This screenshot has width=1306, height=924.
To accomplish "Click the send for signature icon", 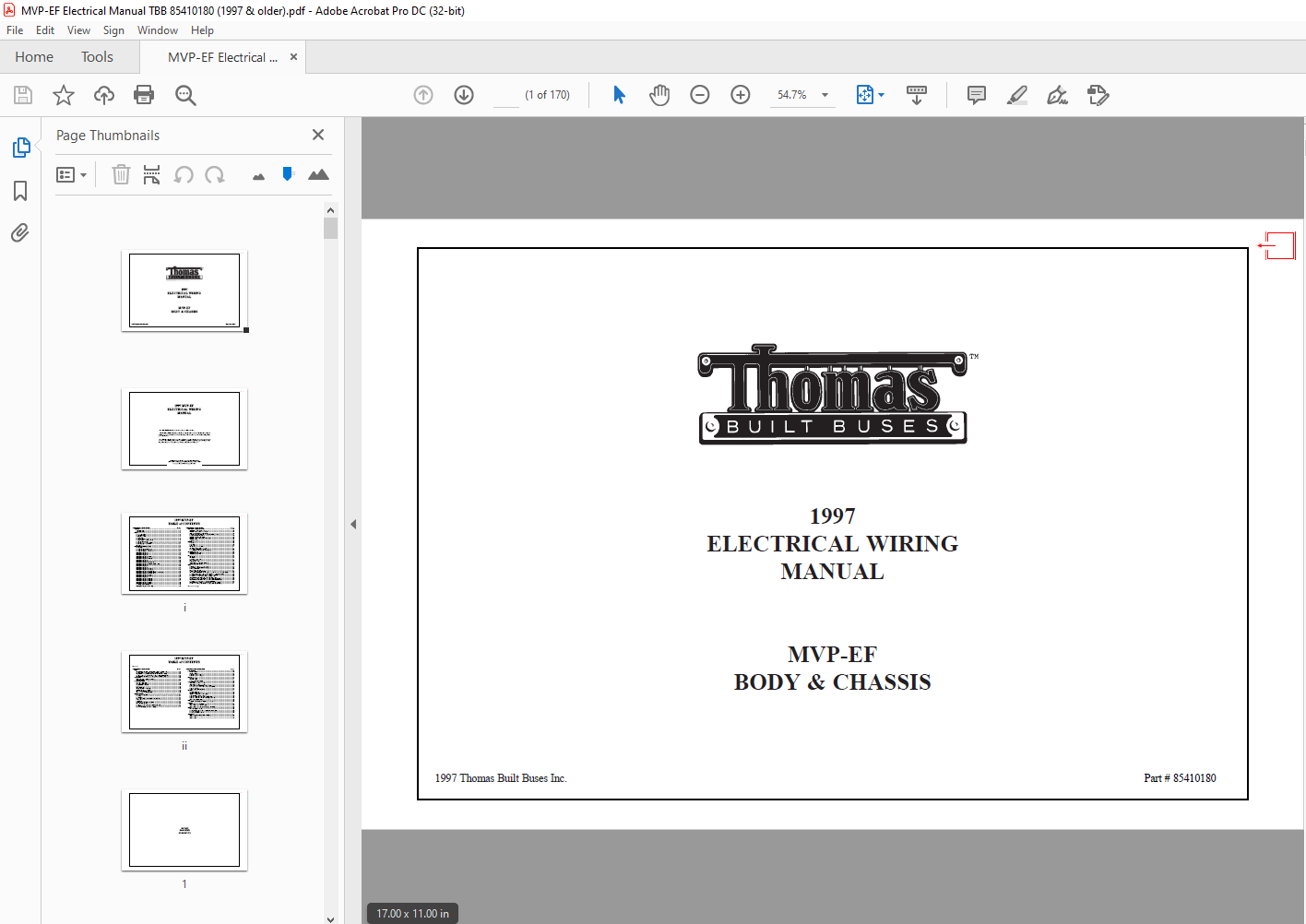I will (x=1098, y=95).
